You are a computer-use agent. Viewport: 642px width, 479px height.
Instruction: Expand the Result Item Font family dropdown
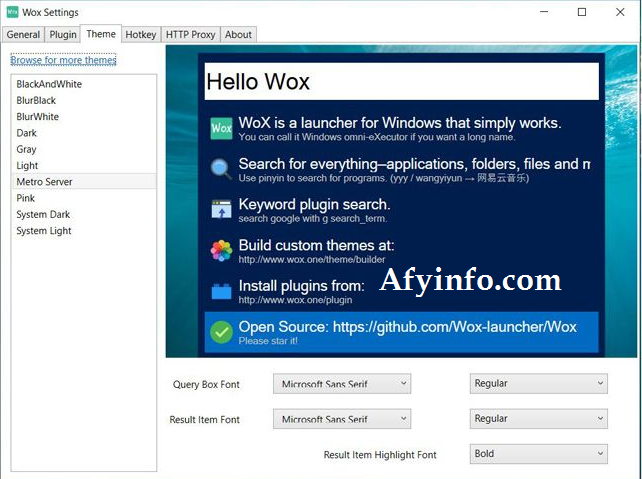(342, 419)
